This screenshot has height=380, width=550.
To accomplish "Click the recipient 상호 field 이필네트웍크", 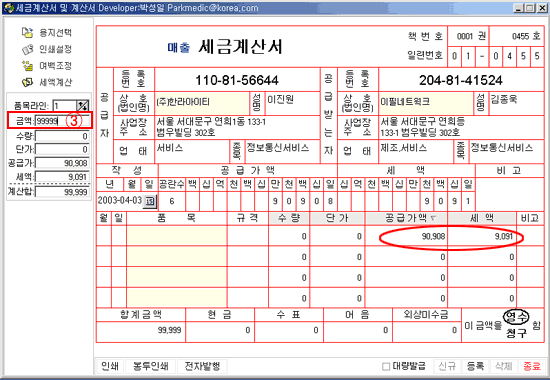I will point(426,103).
